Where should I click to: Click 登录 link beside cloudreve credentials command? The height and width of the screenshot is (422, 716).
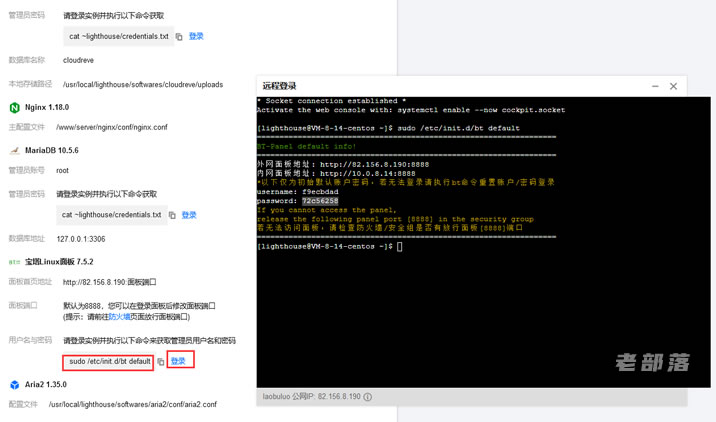tap(196, 36)
